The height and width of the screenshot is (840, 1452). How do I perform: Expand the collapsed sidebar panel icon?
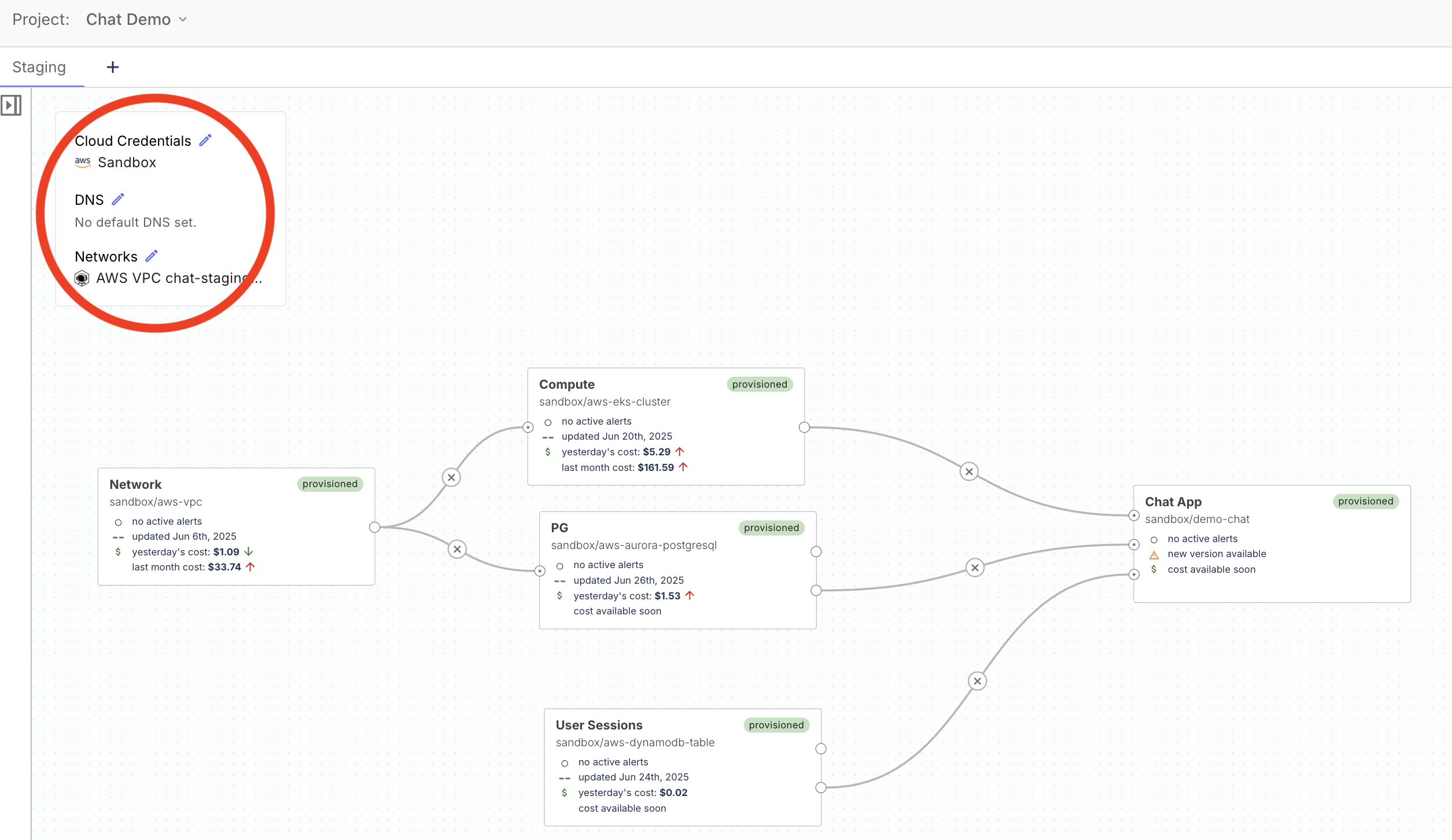coord(11,105)
